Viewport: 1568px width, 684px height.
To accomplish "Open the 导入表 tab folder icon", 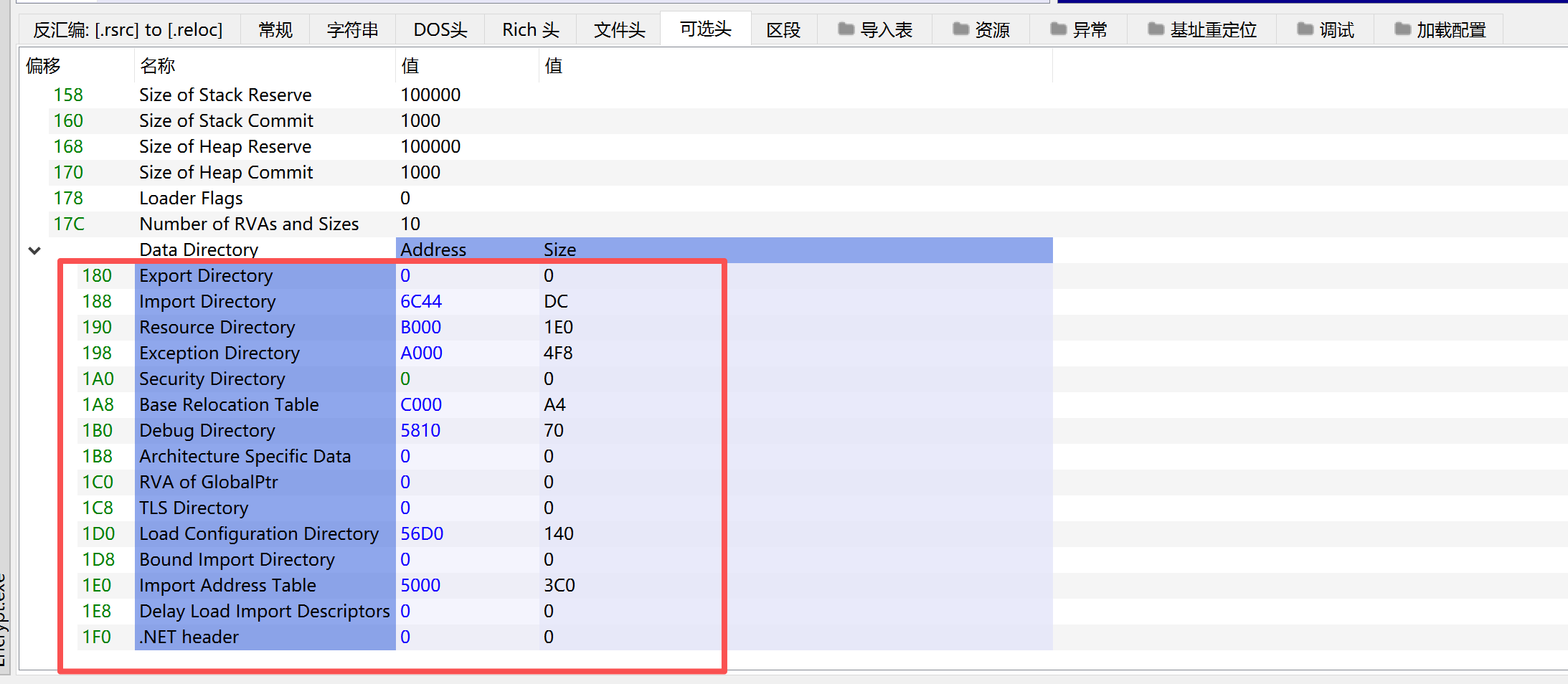I will [x=846, y=29].
